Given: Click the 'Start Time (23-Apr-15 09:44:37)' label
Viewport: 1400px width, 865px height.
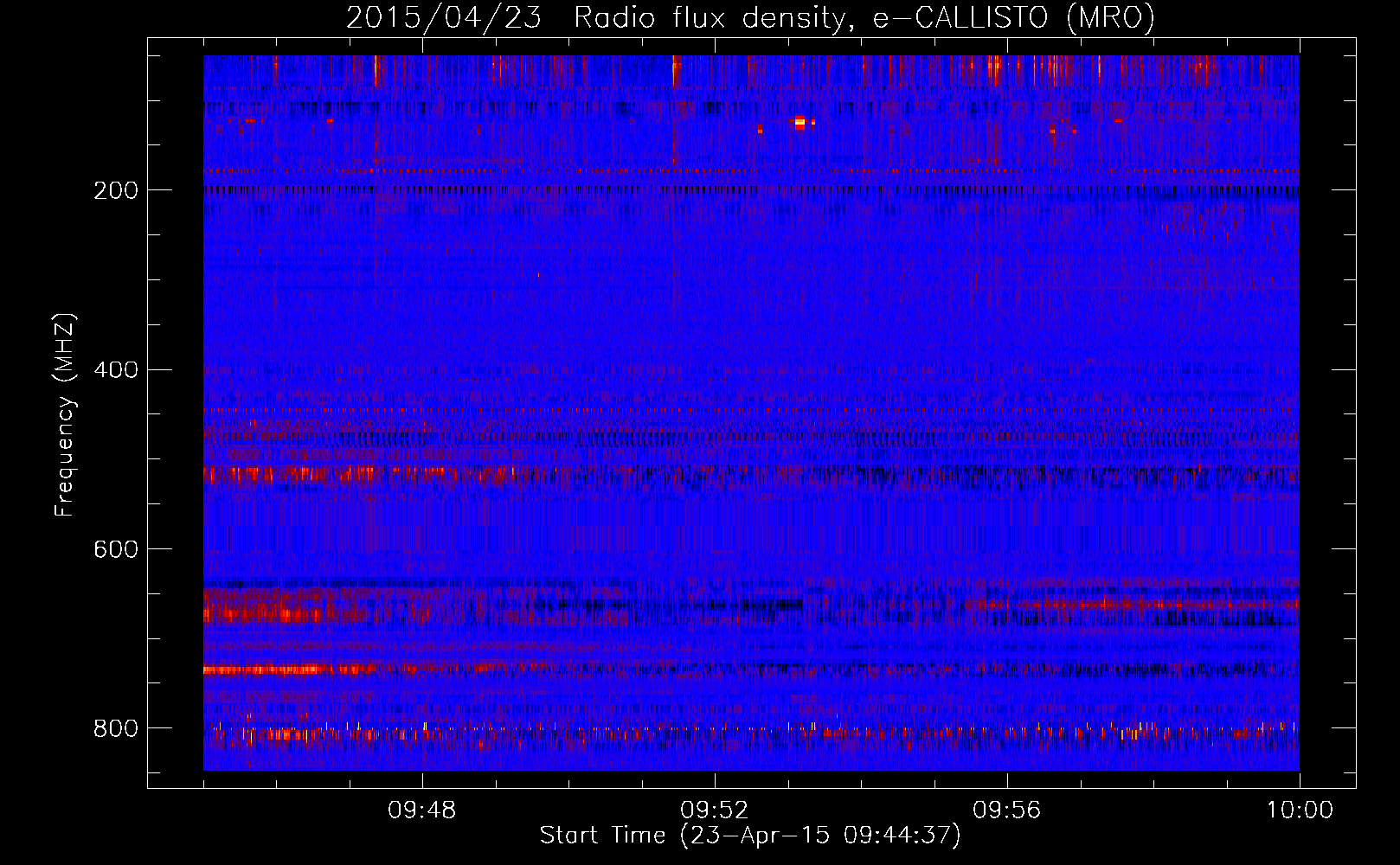Looking at the screenshot, I should pyautogui.click(x=750, y=836).
